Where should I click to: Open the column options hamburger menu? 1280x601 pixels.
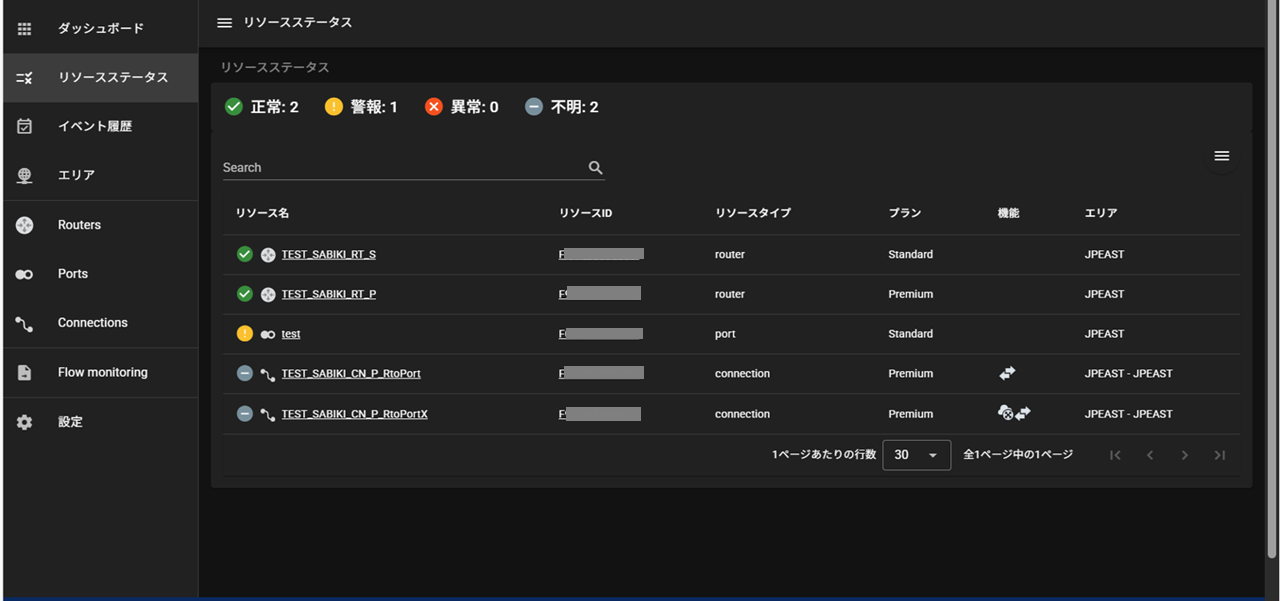(1221, 155)
